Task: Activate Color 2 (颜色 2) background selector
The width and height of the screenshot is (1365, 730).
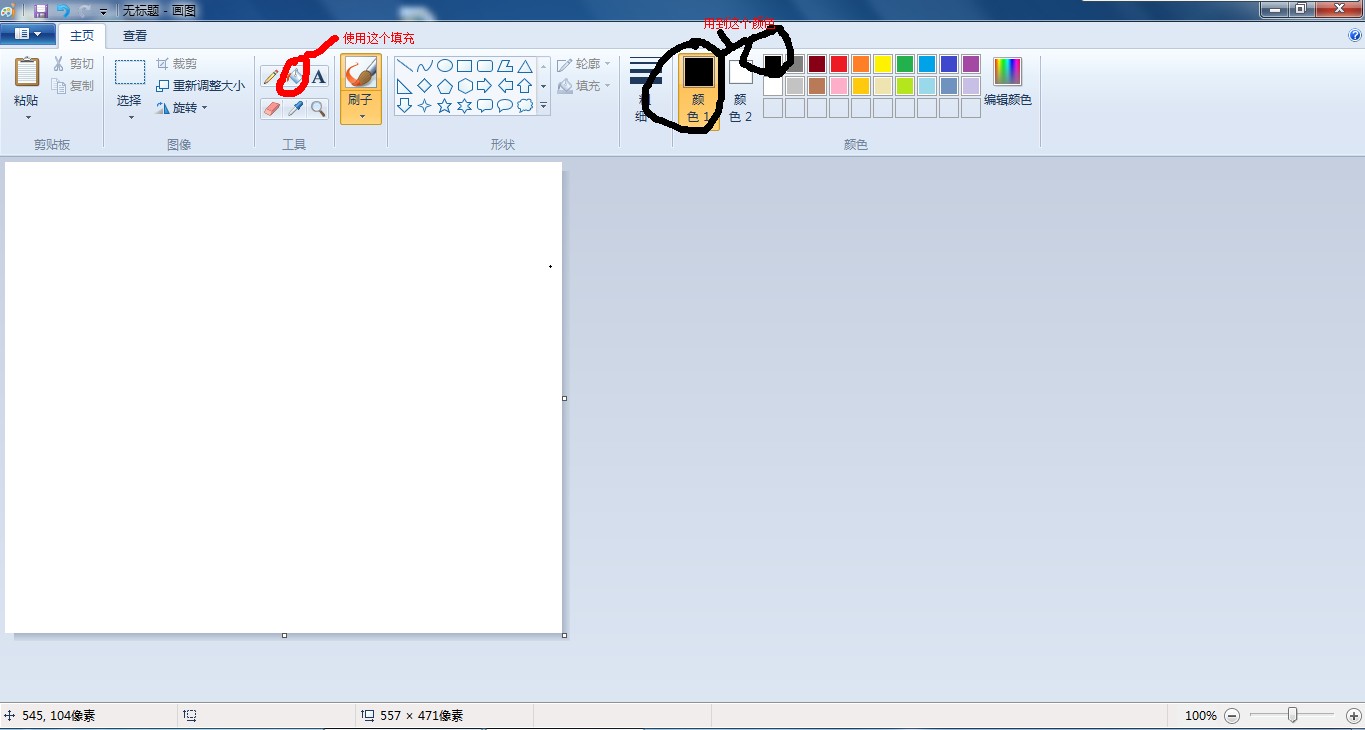Action: point(740,92)
